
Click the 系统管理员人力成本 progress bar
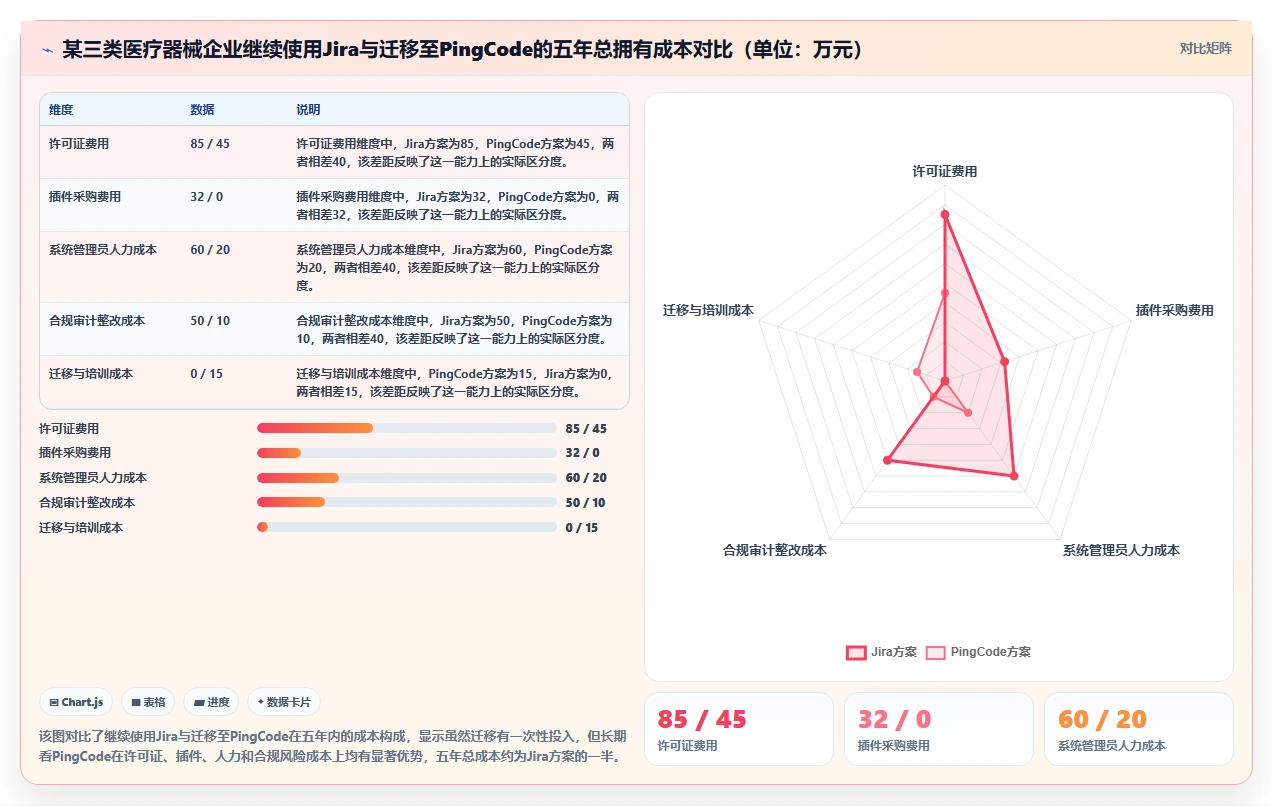(x=406, y=478)
